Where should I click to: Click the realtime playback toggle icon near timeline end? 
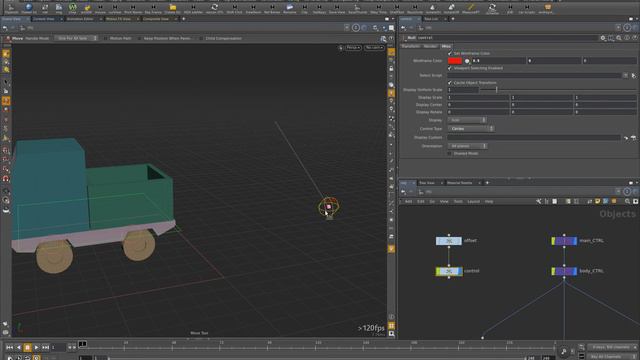[564, 351]
